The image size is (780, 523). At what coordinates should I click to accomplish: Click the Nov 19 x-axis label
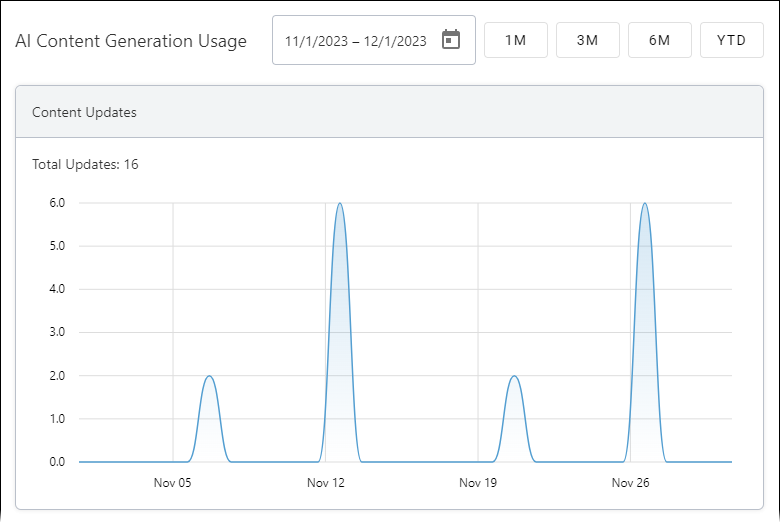(478, 483)
